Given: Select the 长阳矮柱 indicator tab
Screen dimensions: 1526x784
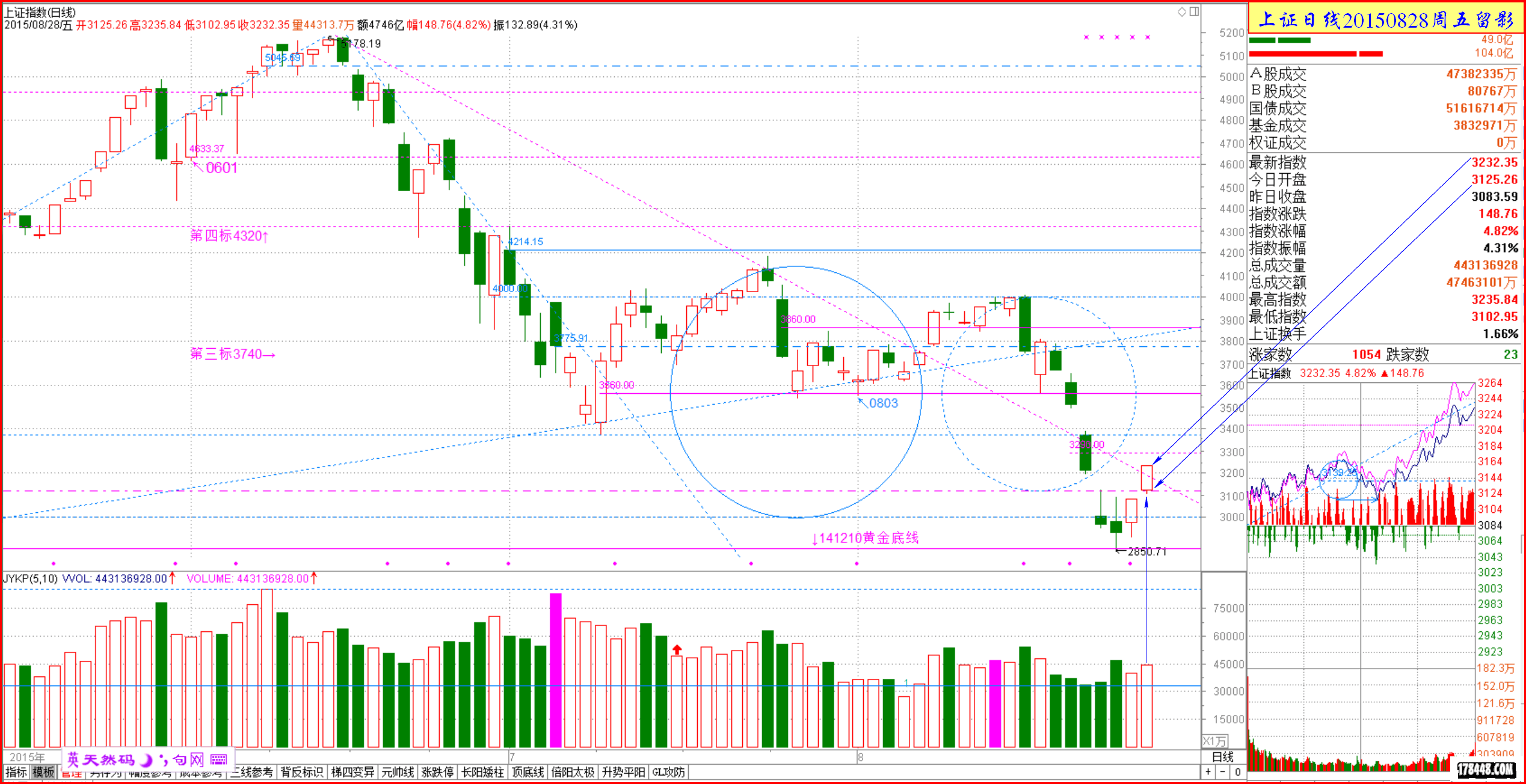Looking at the screenshot, I should tap(482, 773).
